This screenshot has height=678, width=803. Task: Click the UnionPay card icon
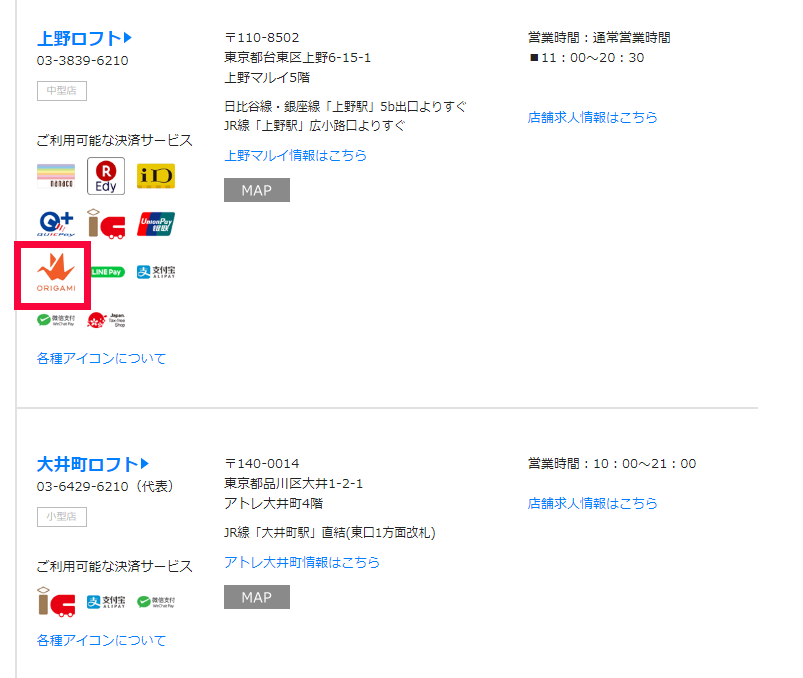(156, 224)
